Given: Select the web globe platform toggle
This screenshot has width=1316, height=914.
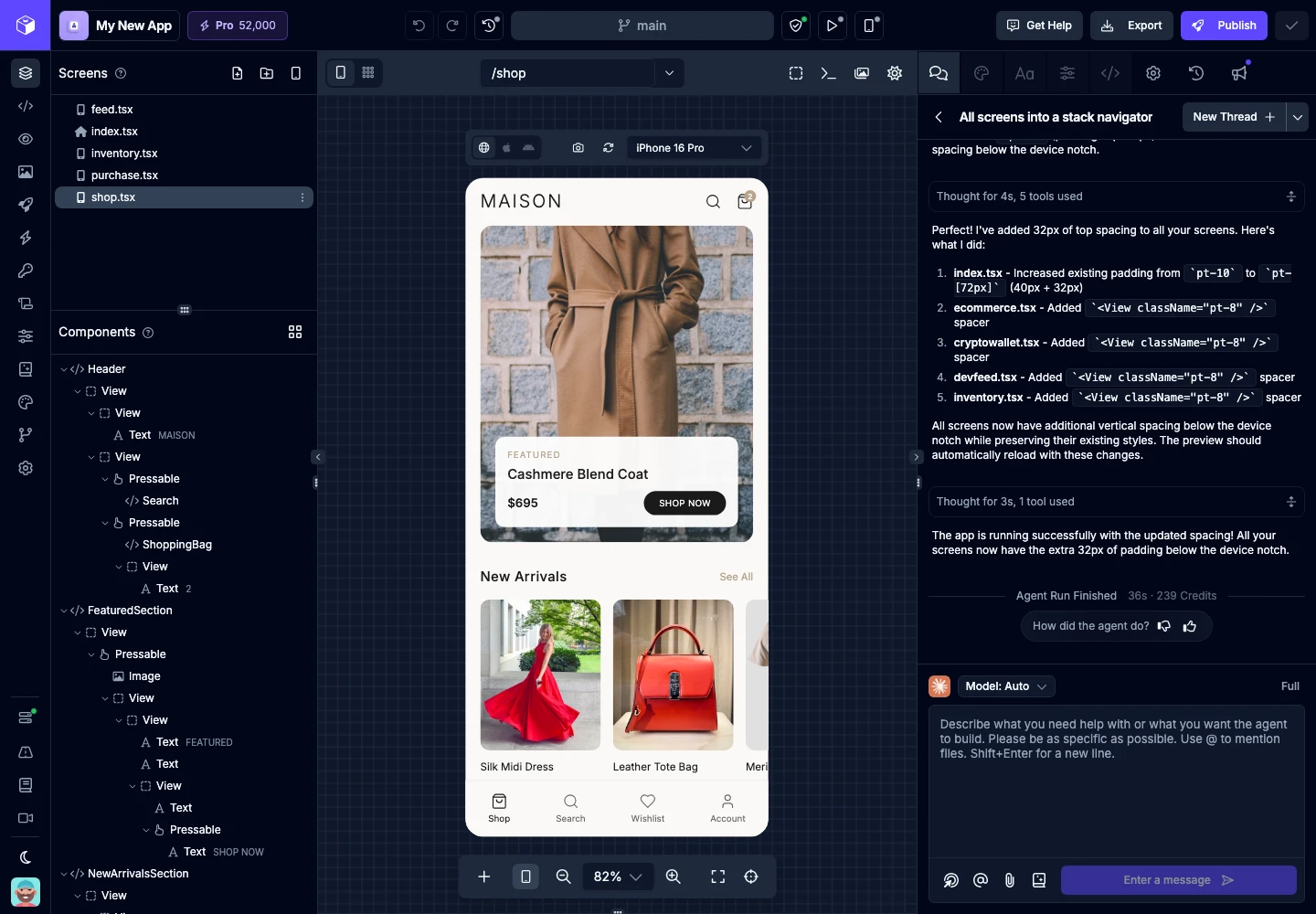Looking at the screenshot, I should (x=484, y=148).
